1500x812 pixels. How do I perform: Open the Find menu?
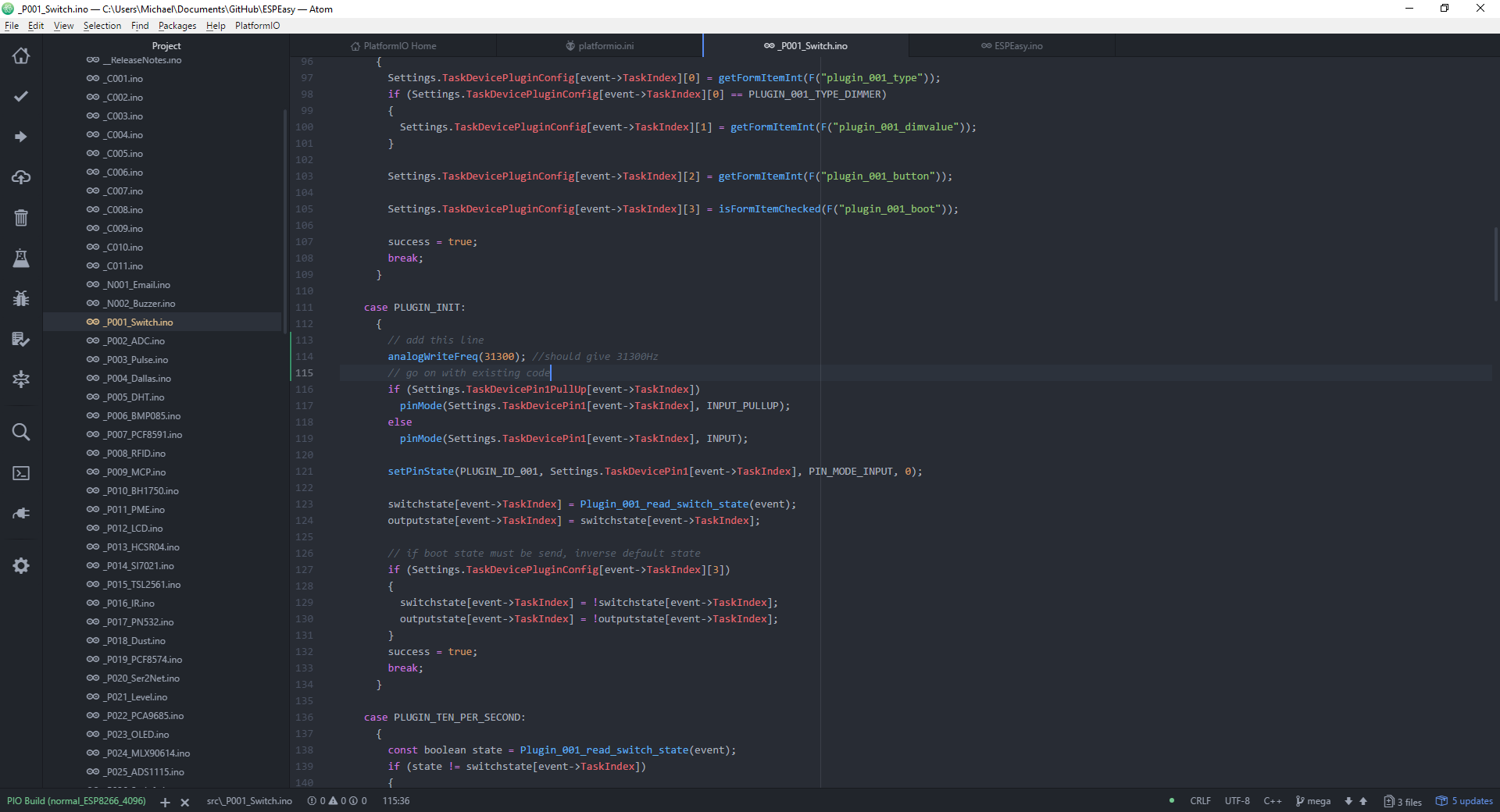[140, 26]
